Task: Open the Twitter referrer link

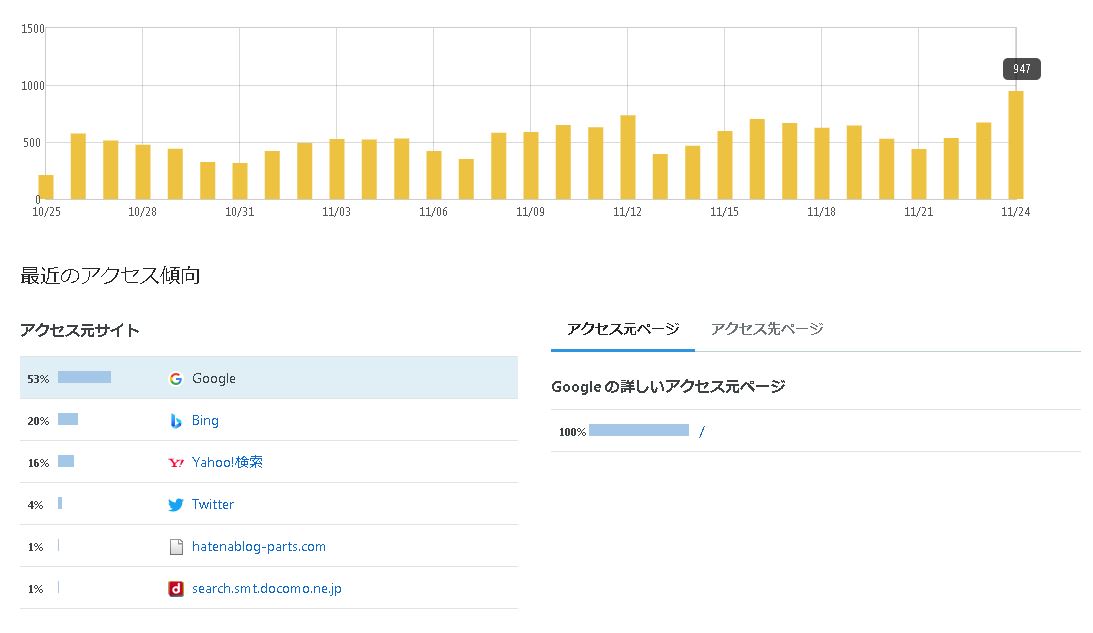Action: pyautogui.click(x=213, y=504)
